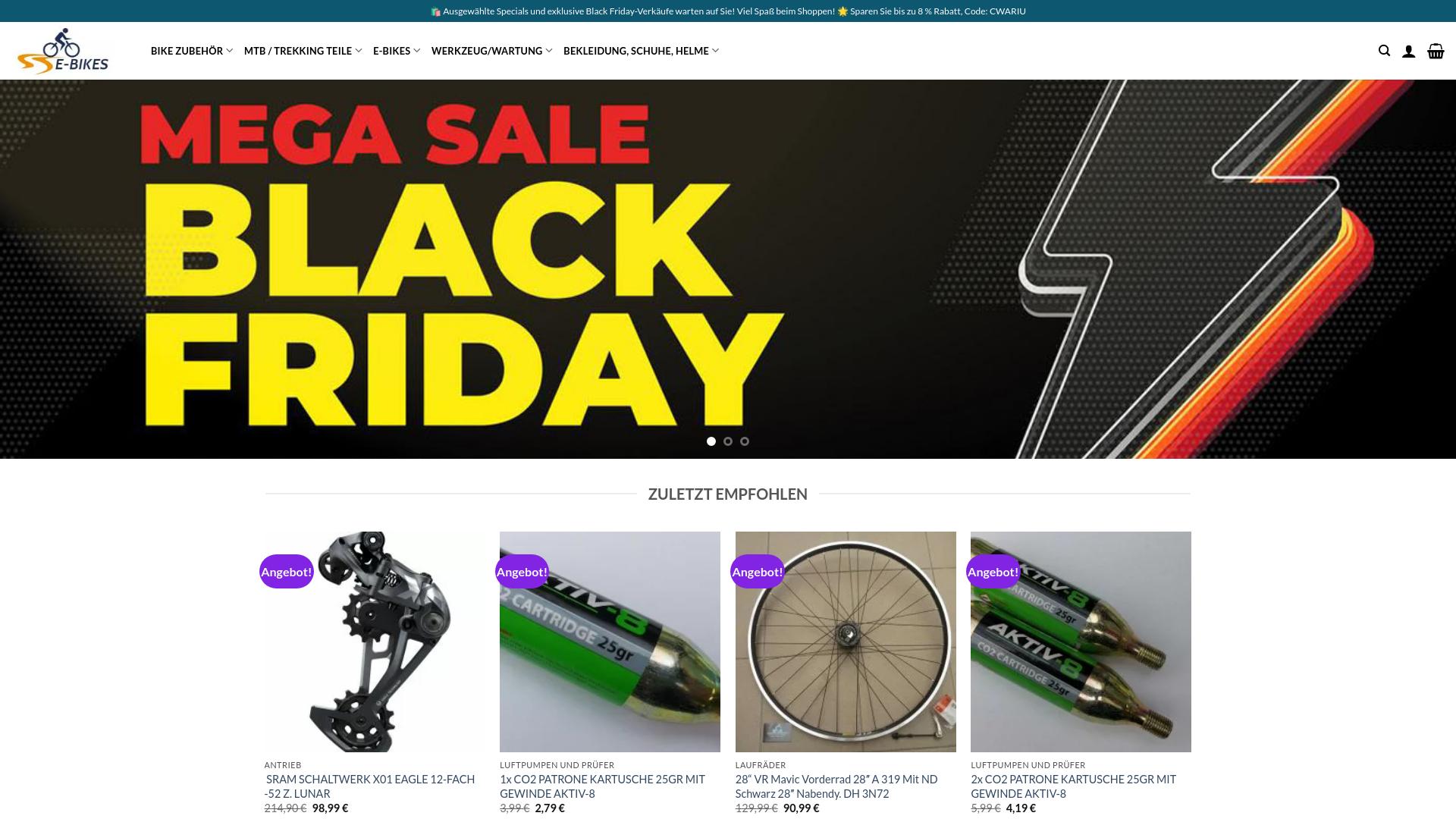Viewport: 1456px width, 819px height.
Task: Click the Angebot badge on SRAM Schaltwerk
Action: 287,572
